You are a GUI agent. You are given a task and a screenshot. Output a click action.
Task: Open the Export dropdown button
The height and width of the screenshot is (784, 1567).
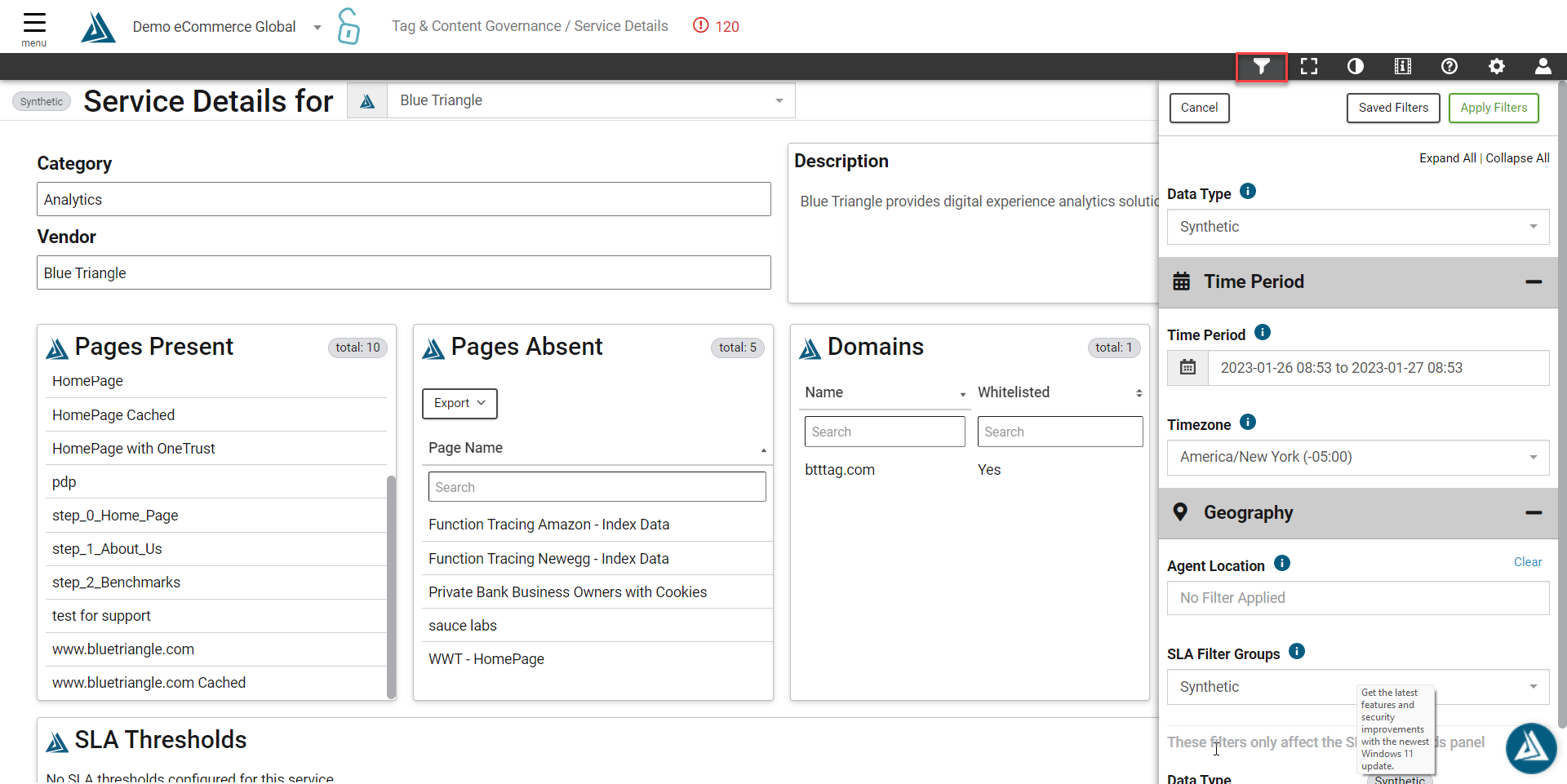[459, 403]
